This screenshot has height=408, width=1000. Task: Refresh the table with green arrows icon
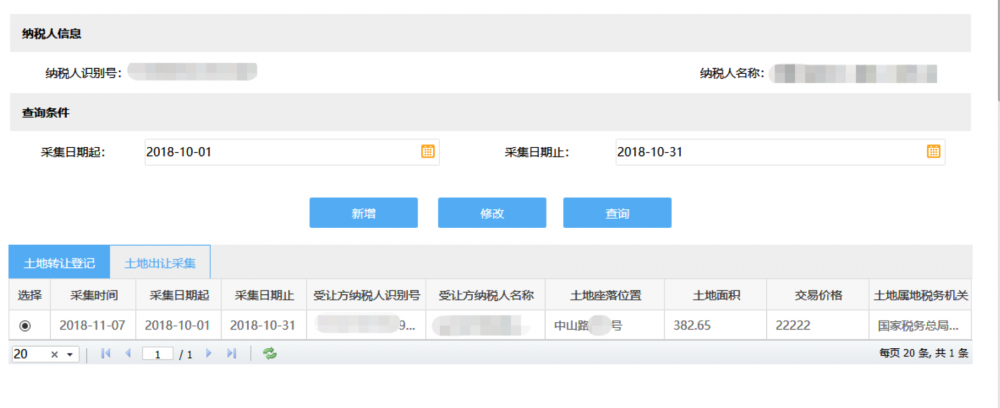(269, 354)
